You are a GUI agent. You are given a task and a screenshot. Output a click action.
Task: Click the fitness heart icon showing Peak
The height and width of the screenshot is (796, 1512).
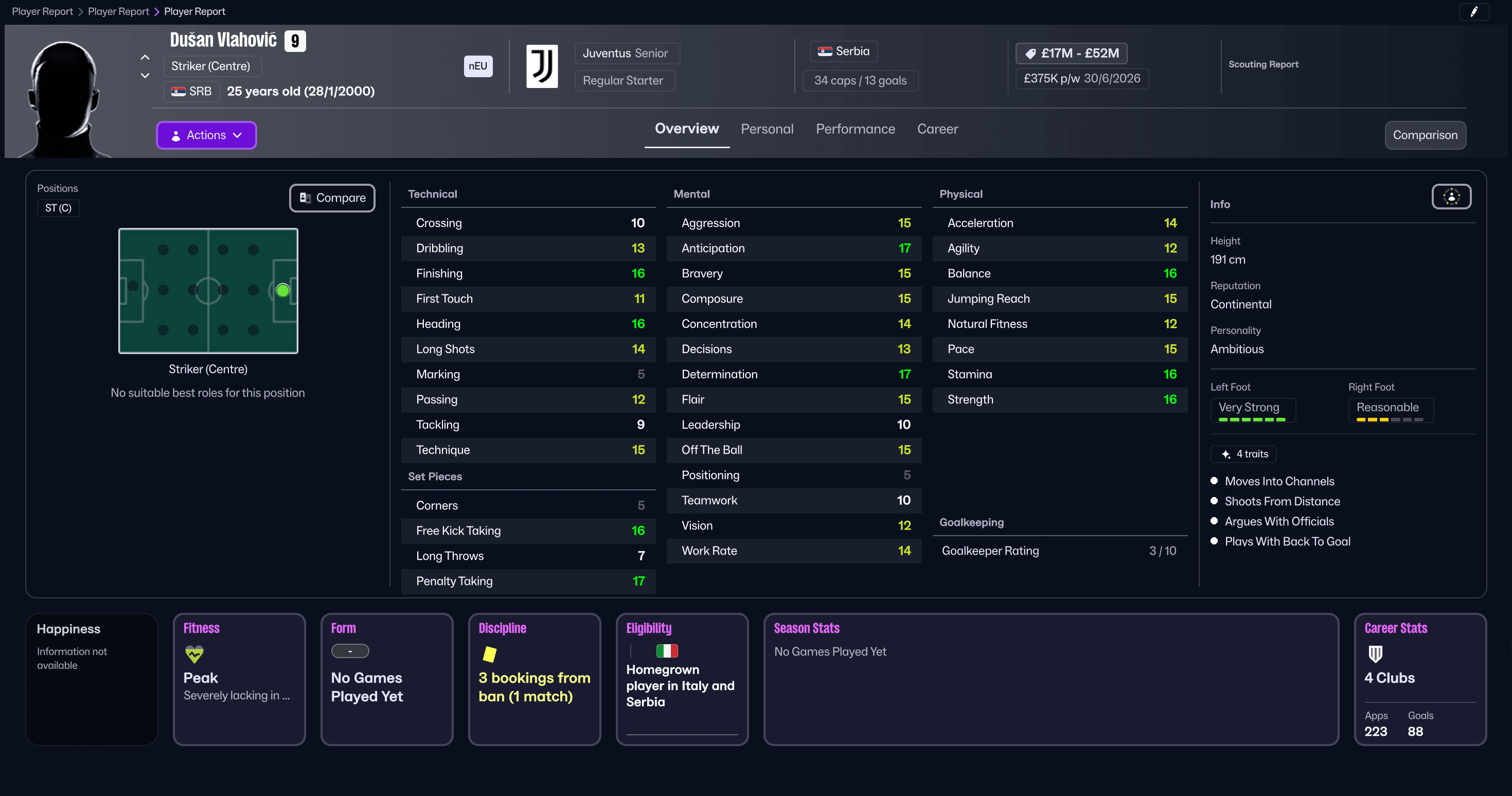(x=194, y=654)
